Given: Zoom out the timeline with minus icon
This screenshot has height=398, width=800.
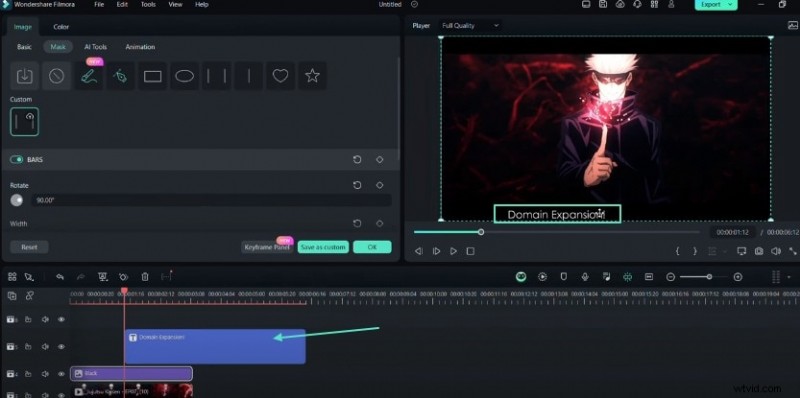Looking at the screenshot, I should 671,277.
